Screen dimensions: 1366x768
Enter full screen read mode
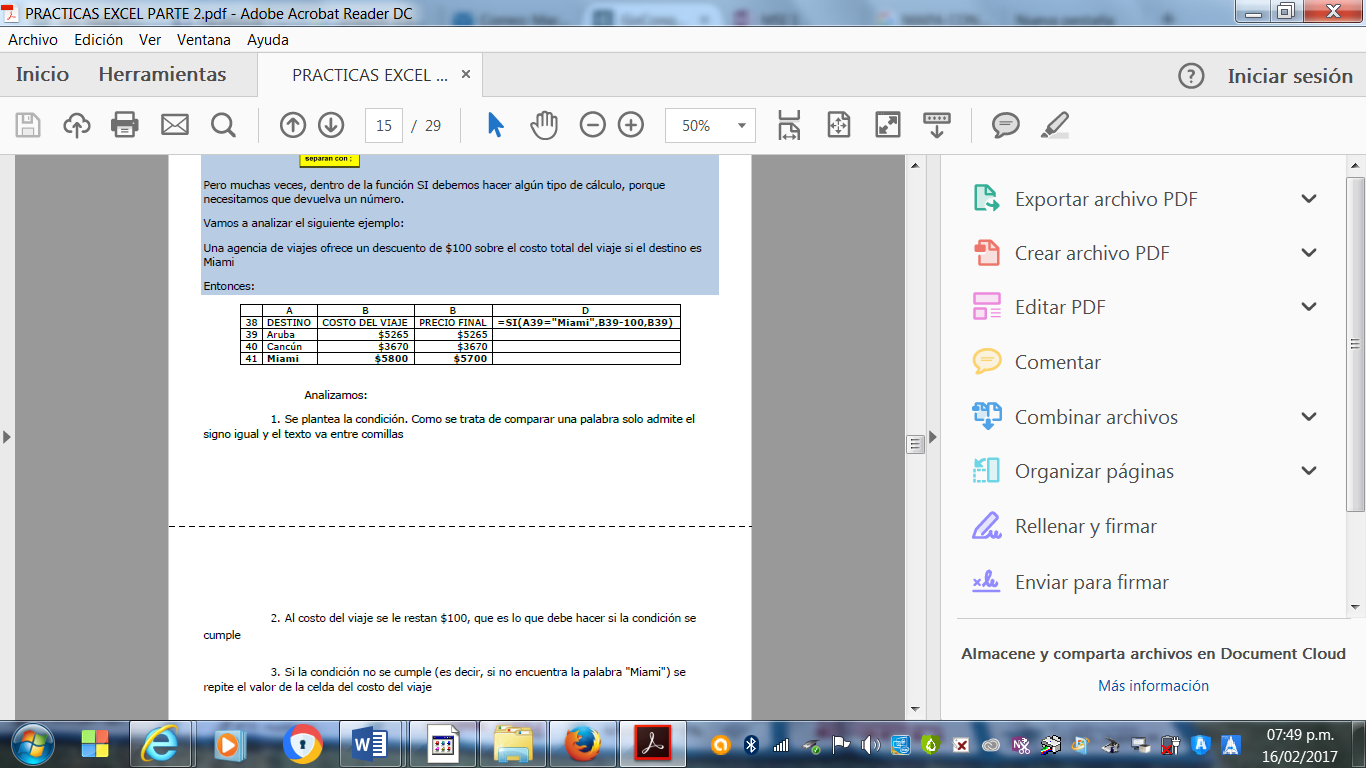pyautogui.click(x=887, y=125)
